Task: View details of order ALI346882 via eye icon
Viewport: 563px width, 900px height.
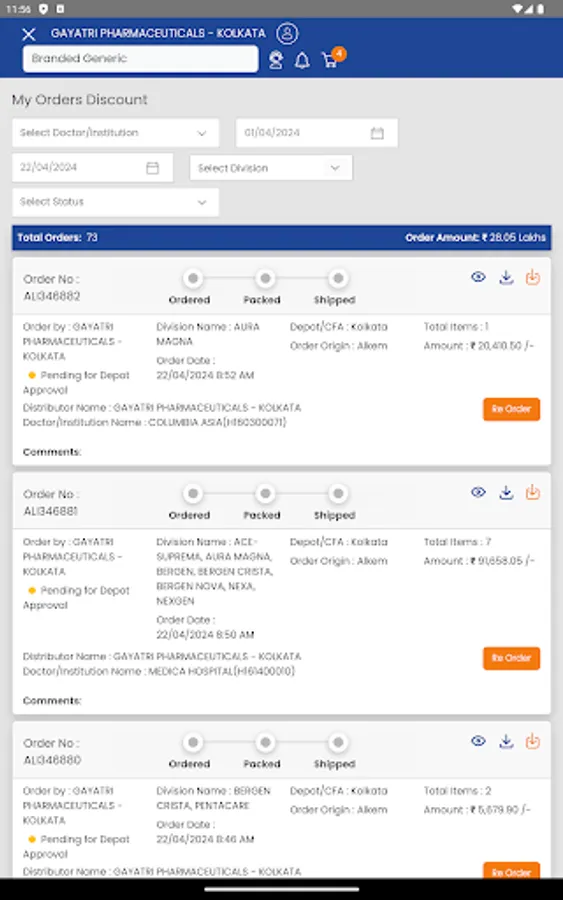Action: 478,277
